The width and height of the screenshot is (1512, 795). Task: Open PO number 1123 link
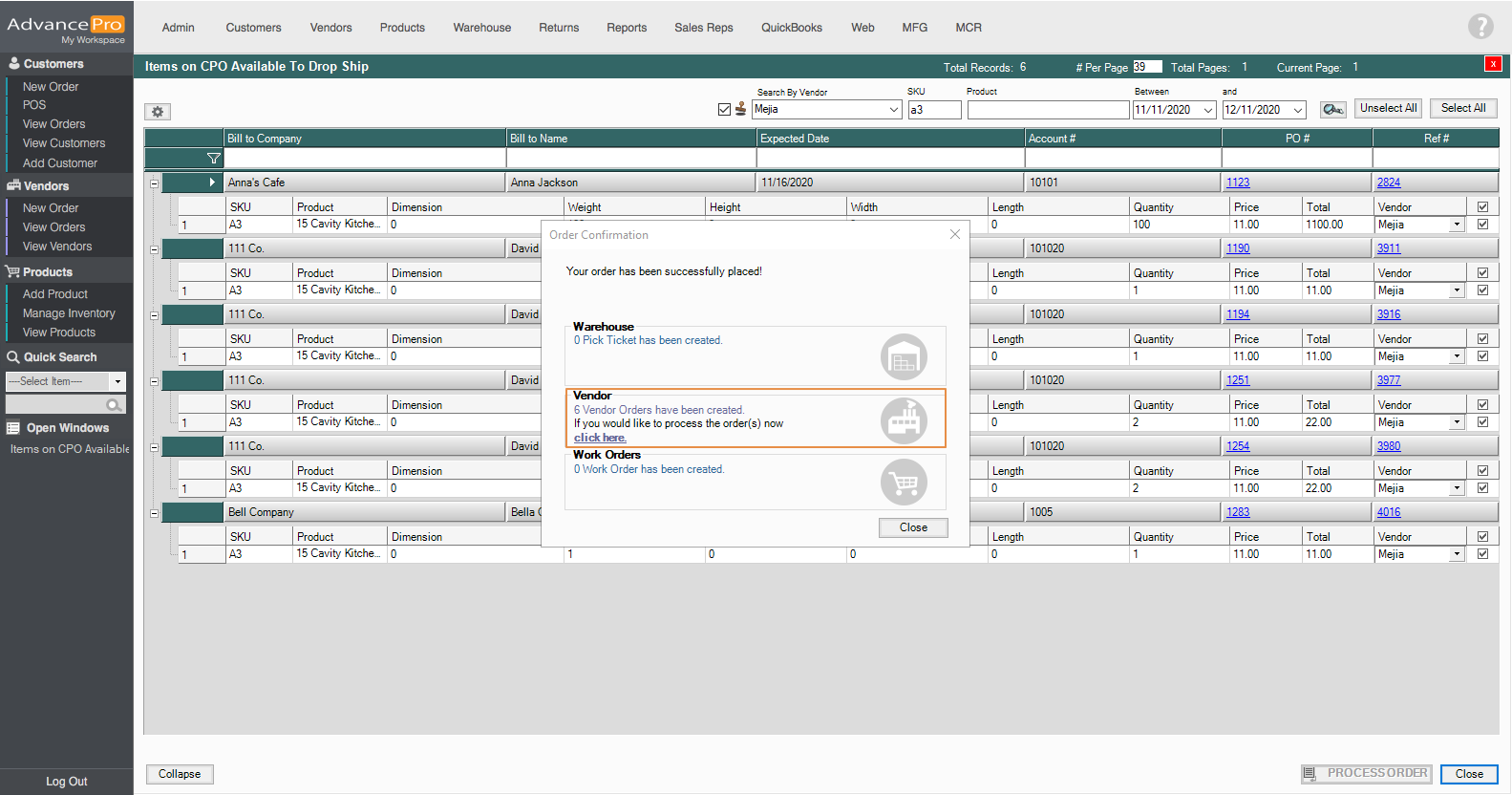[x=1238, y=183]
